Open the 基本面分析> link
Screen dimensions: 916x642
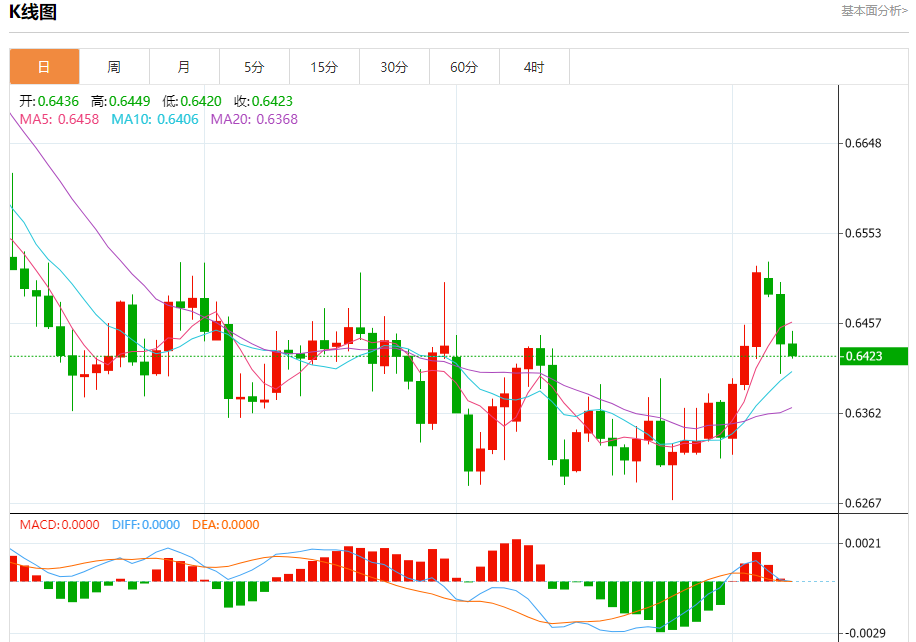pos(875,11)
